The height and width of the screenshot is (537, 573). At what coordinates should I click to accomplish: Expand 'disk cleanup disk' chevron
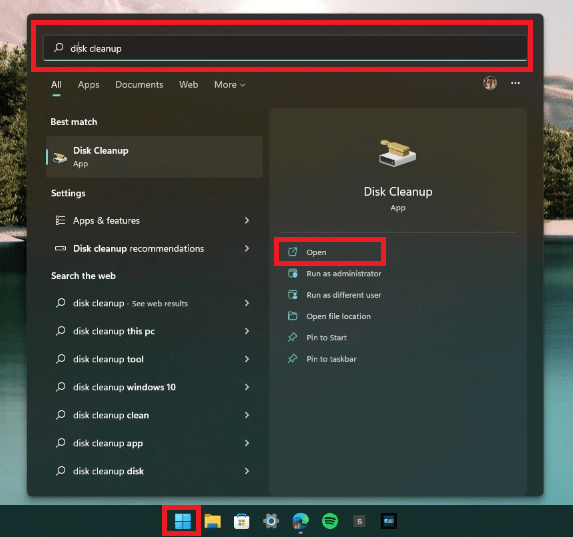247,471
